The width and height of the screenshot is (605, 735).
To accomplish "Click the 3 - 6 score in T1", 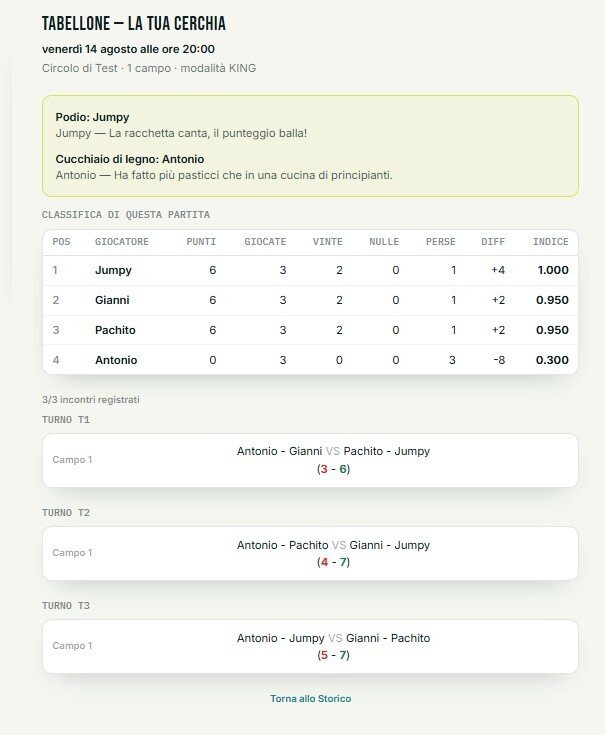I will (x=333, y=469).
